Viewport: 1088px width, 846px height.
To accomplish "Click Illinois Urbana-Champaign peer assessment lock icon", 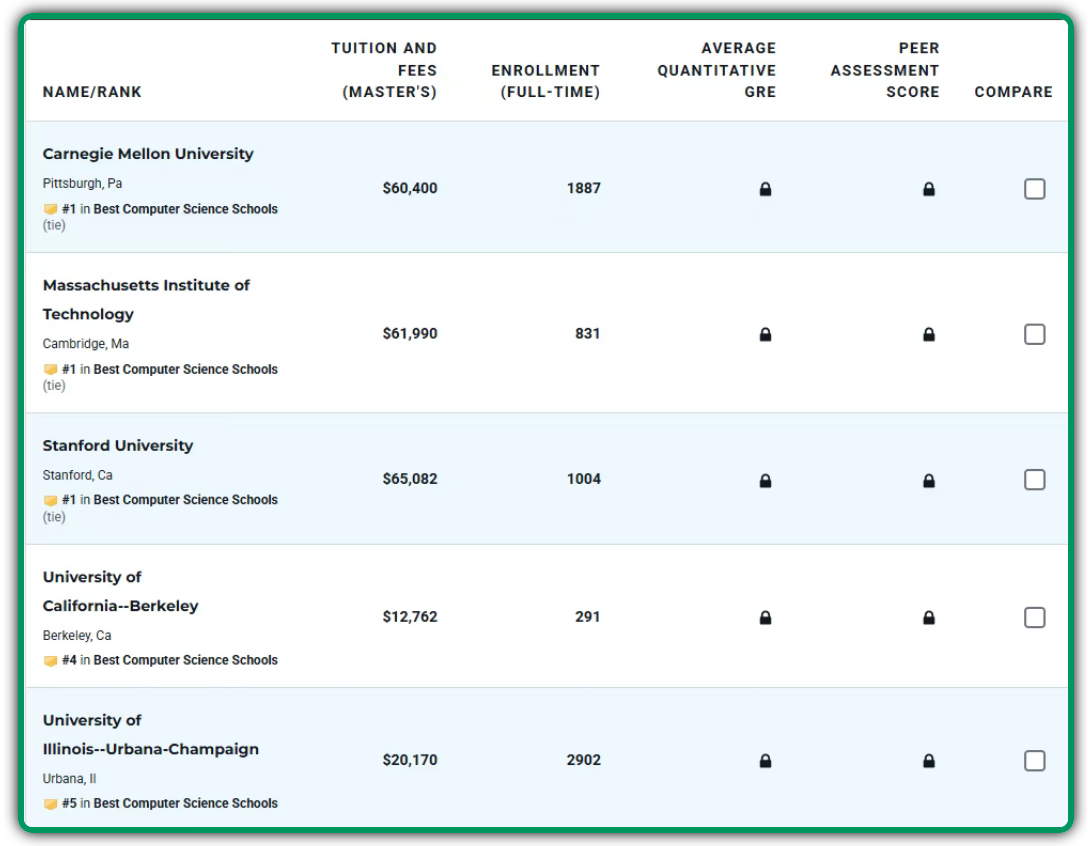I will 928,761.
